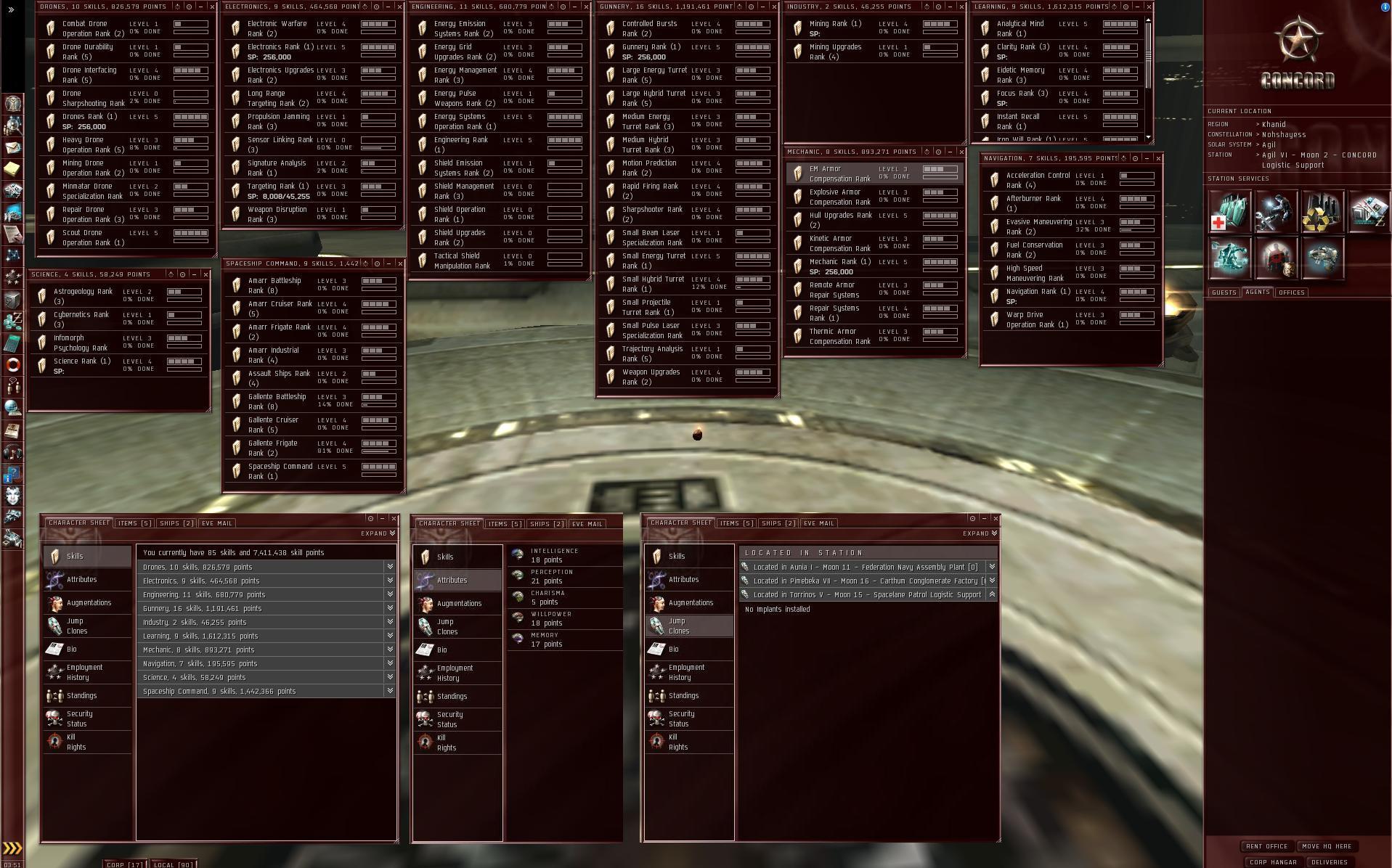Click the Sensor Linking training progress bar
The height and width of the screenshot is (868, 1392).
pos(378,147)
